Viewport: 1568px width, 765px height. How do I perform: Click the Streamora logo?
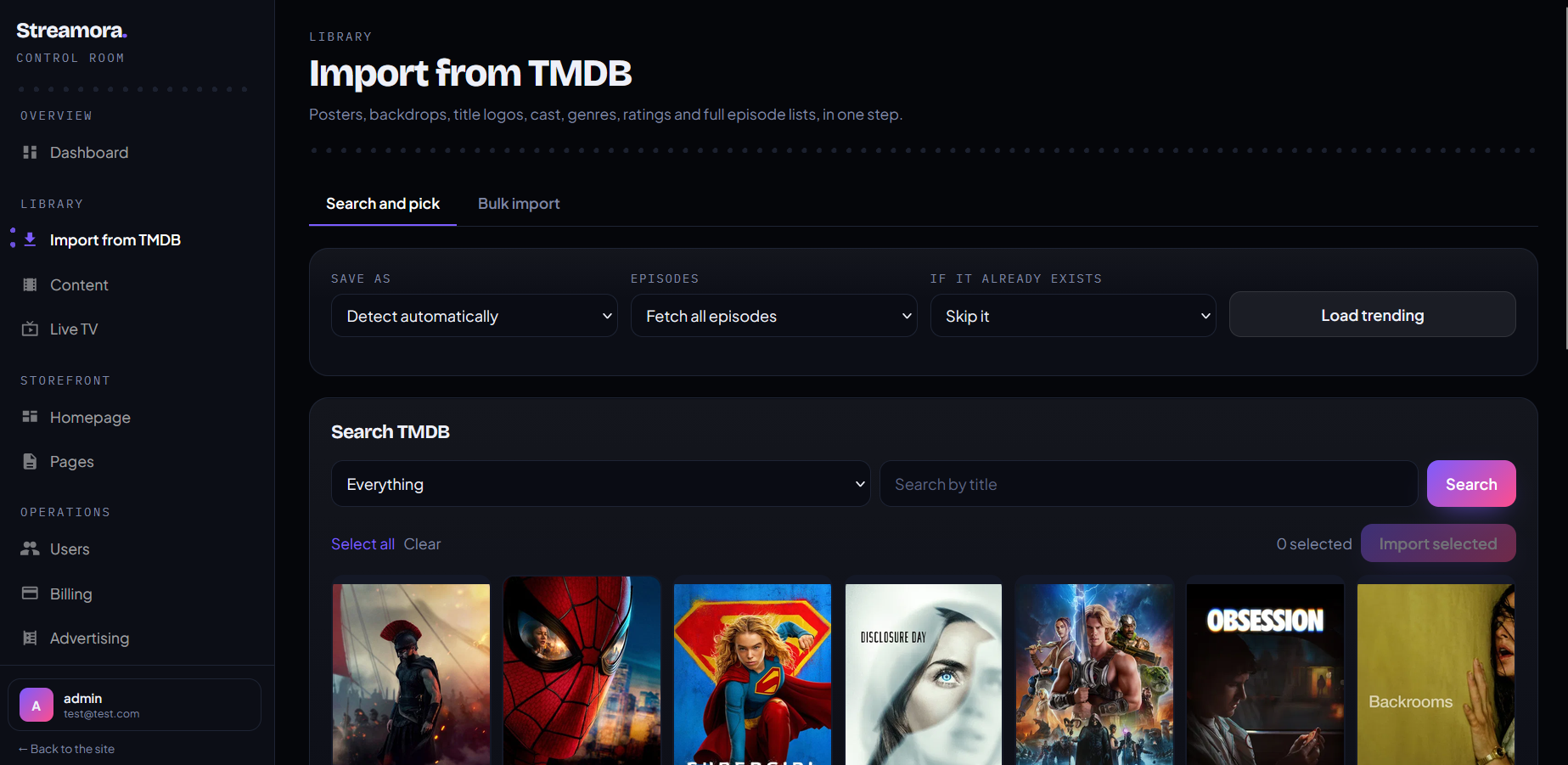pos(71,31)
